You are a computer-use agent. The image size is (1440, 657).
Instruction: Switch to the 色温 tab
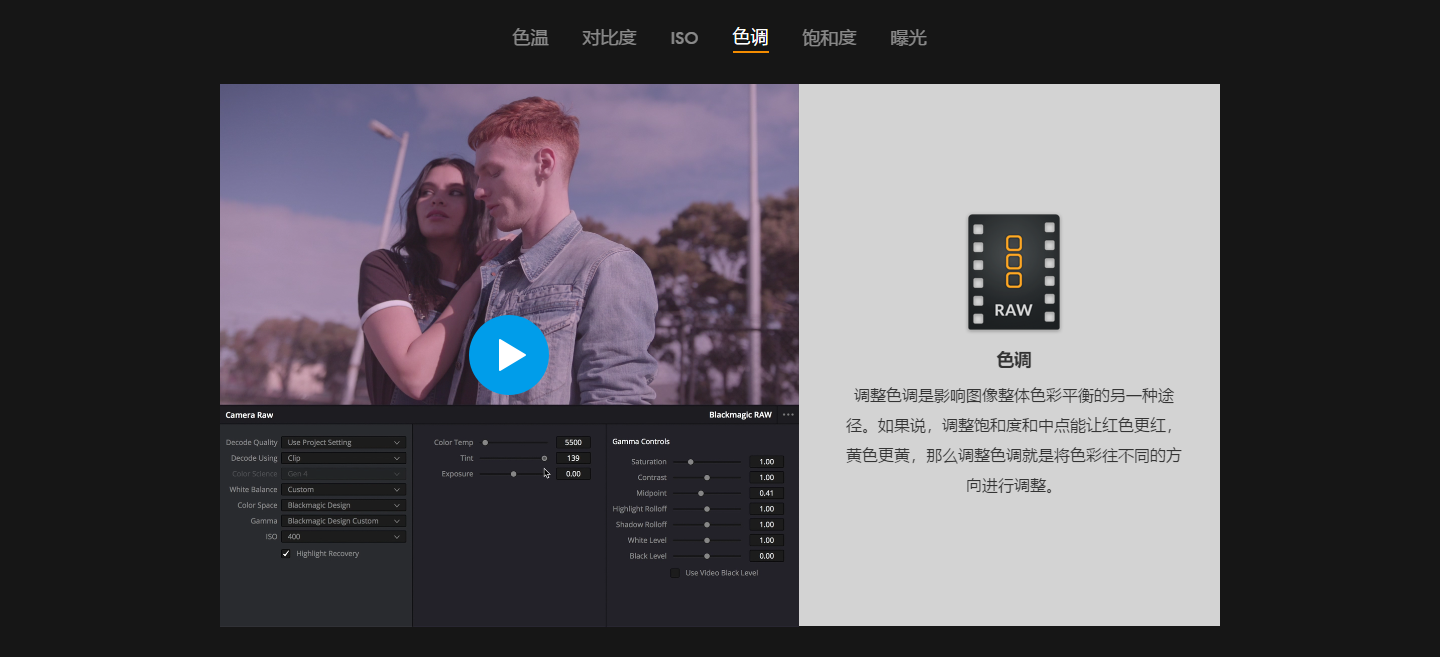pos(530,38)
